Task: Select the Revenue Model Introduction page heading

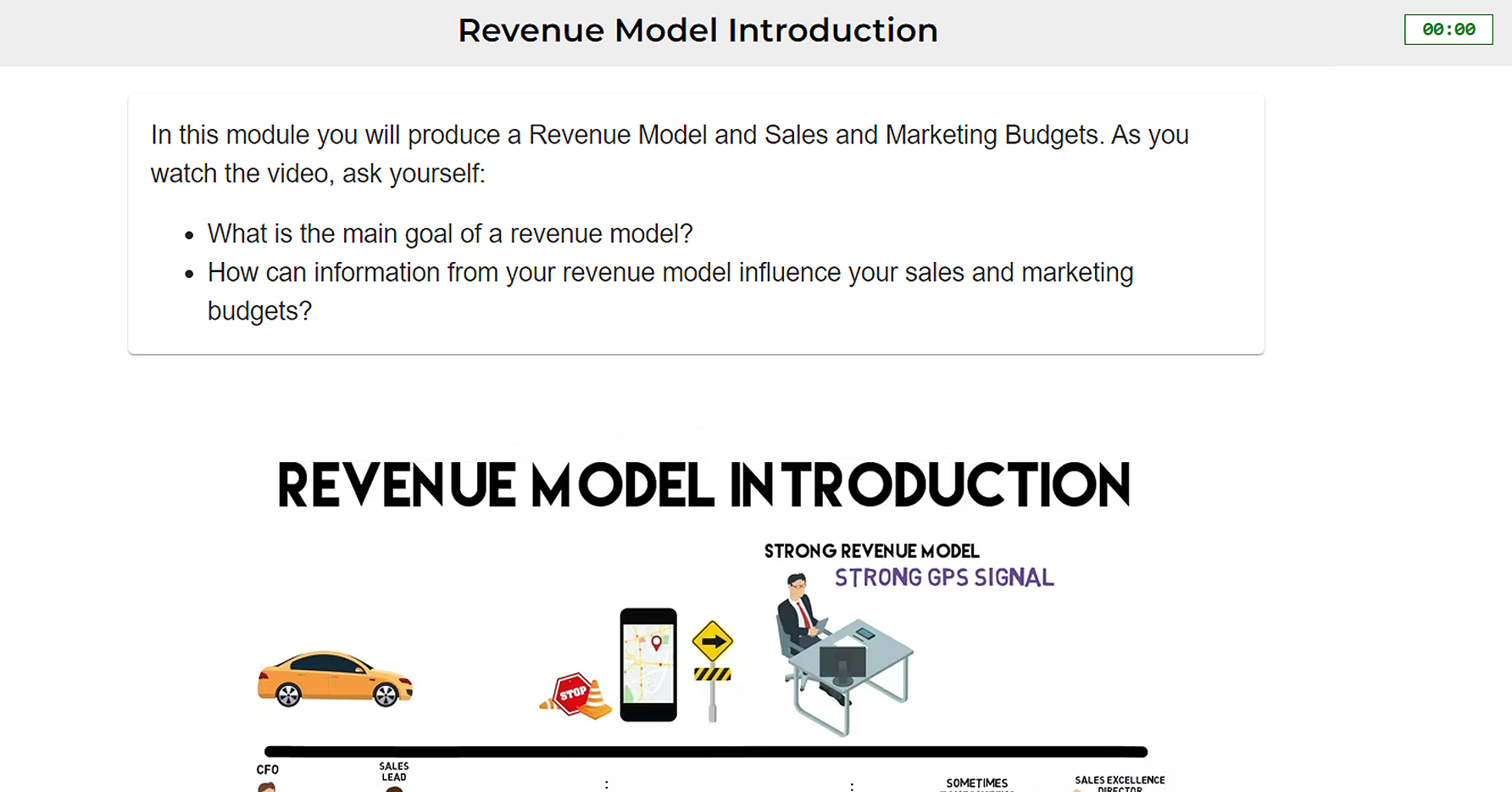Action: pyautogui.click(x=698, y=30)
